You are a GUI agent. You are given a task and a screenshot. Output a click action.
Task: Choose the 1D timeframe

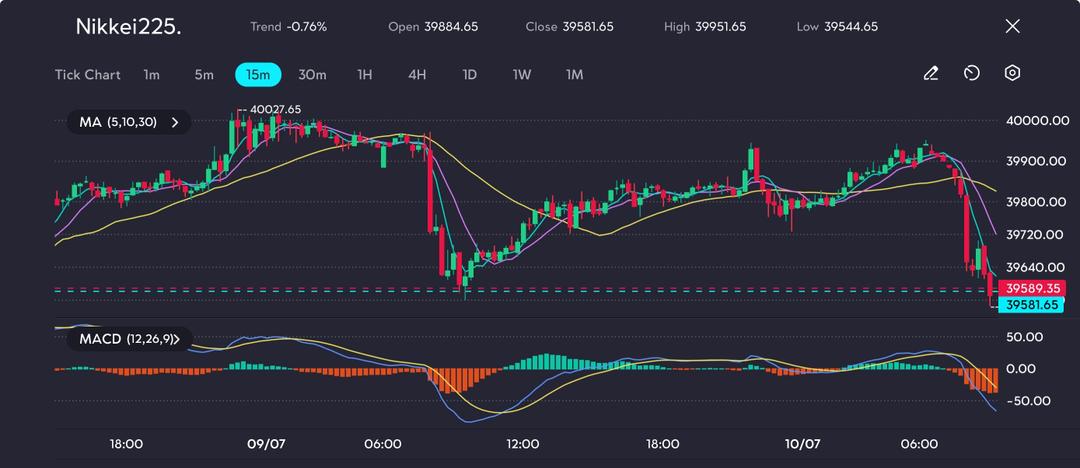[x=469, y=75]
